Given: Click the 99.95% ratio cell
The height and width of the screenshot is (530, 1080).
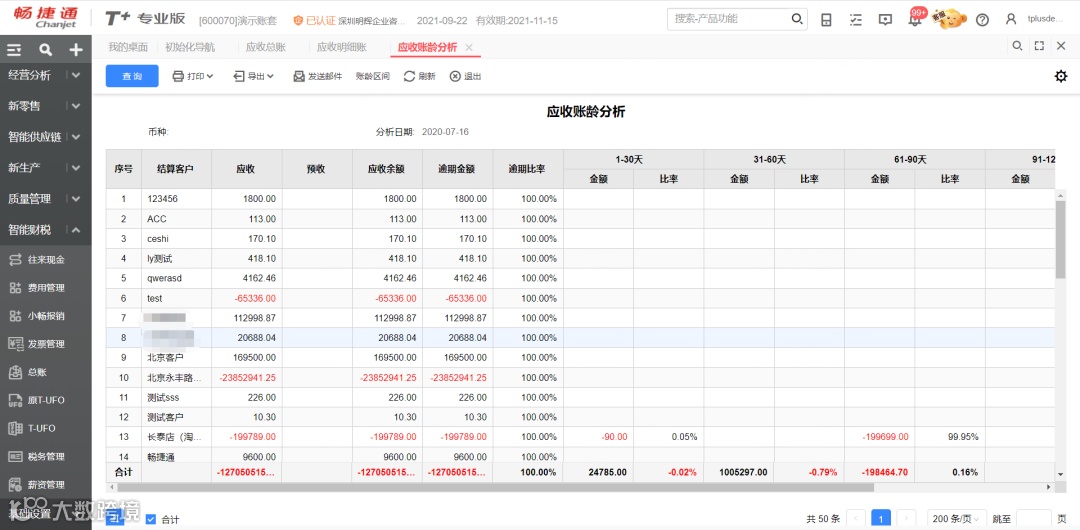Looking at the screenshot, I should [x=949, y=437].
